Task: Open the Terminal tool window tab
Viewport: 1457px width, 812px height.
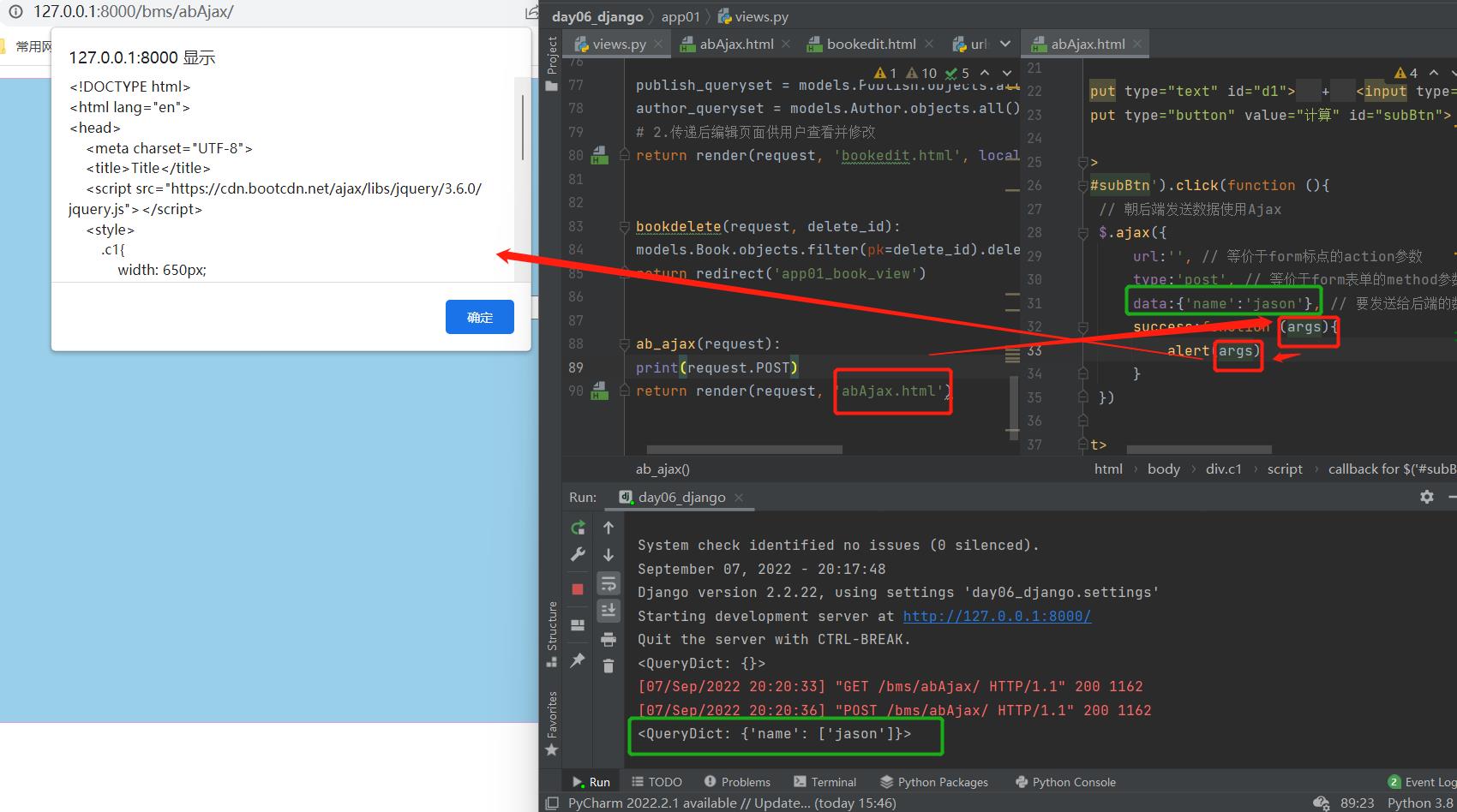Action: pos(824,782)
